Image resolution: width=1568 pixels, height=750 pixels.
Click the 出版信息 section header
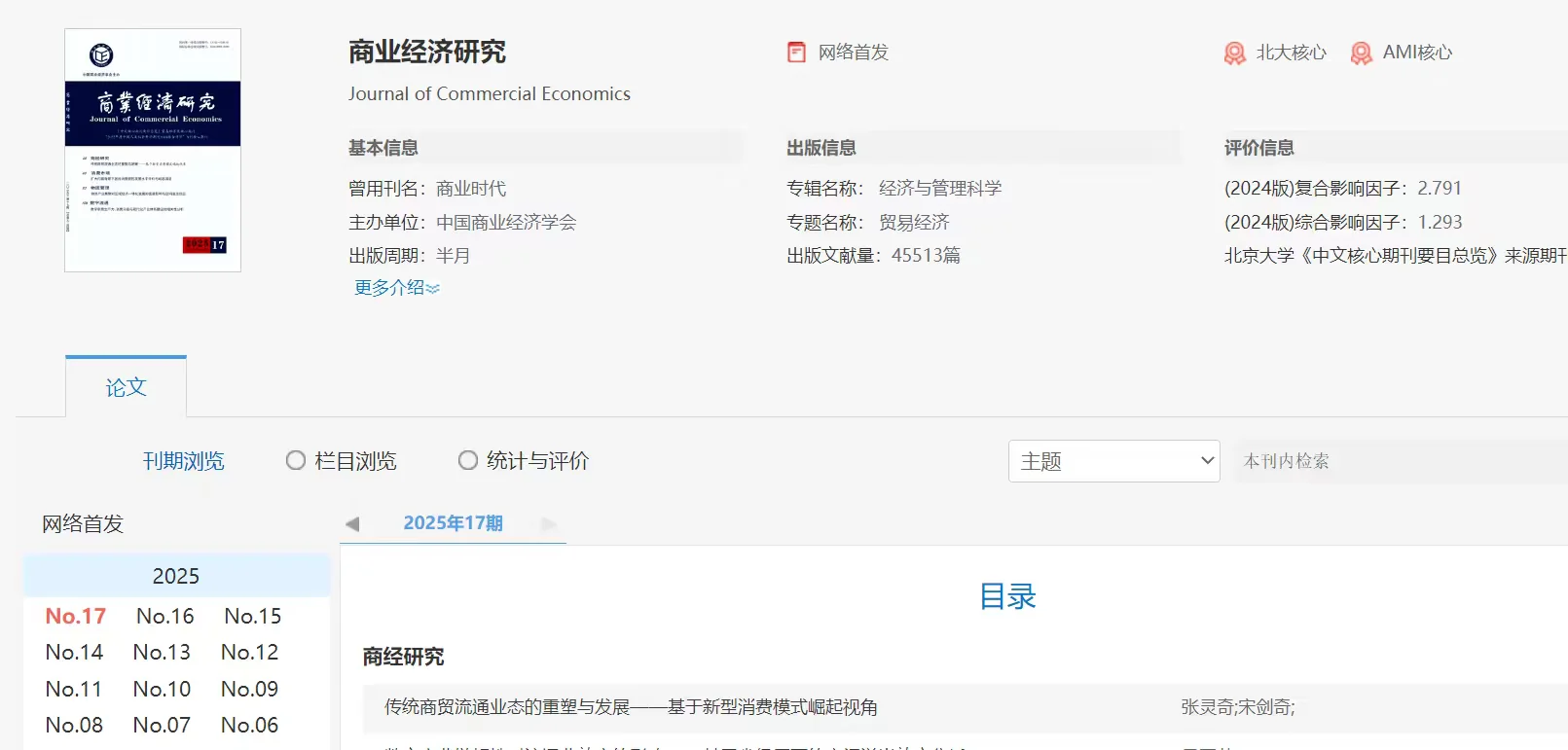821,148
